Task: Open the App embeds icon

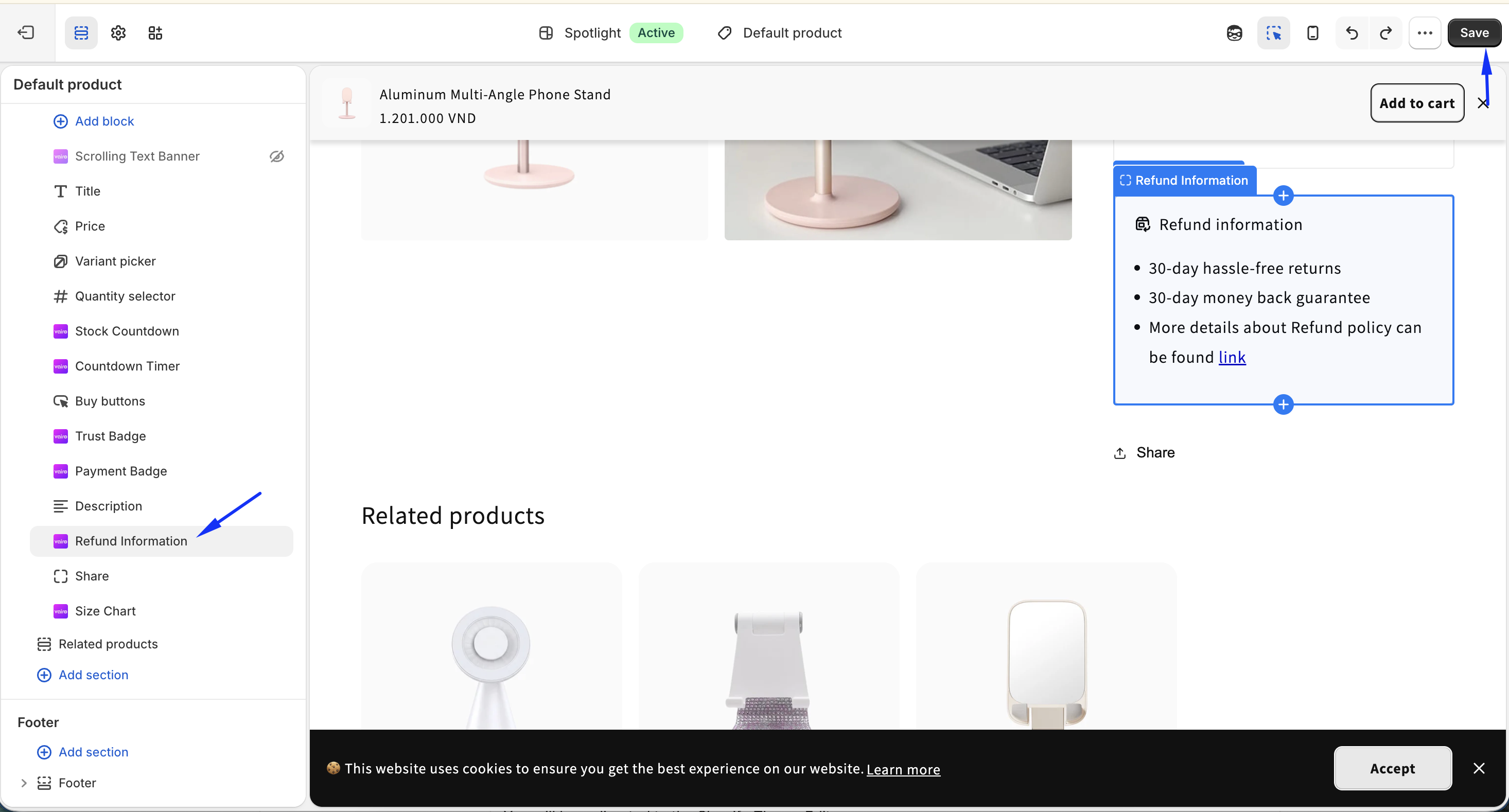Action: [x=155, y=33]
